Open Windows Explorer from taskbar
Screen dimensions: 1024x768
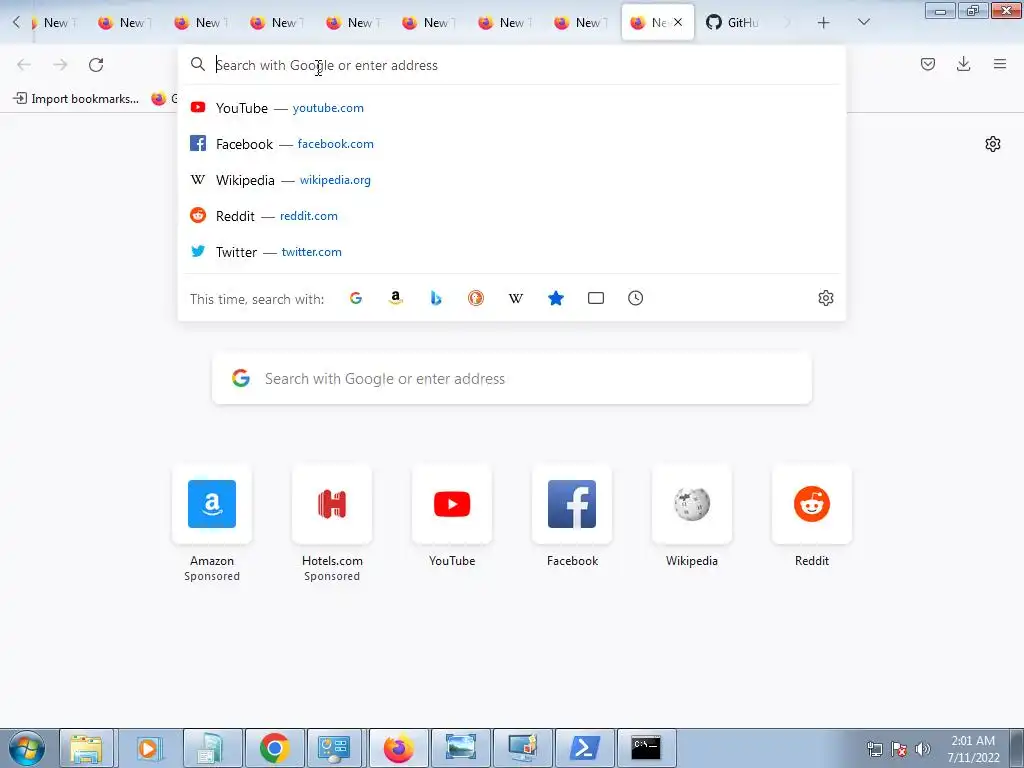coord(87,748)
